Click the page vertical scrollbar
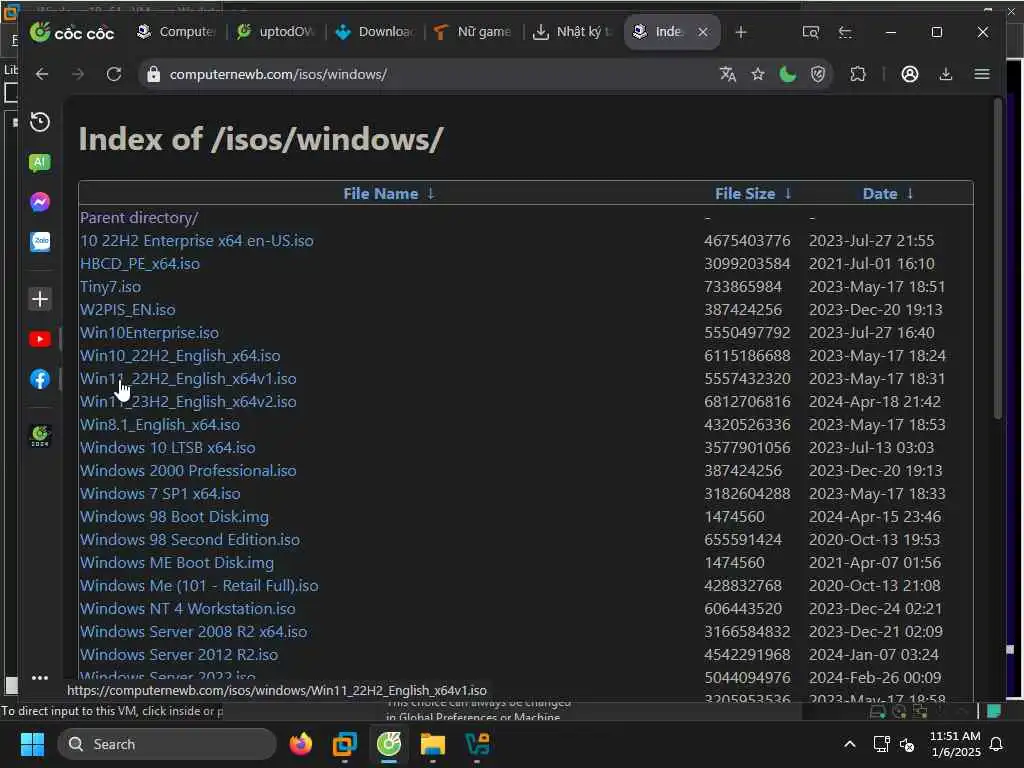 coord(997,258)
